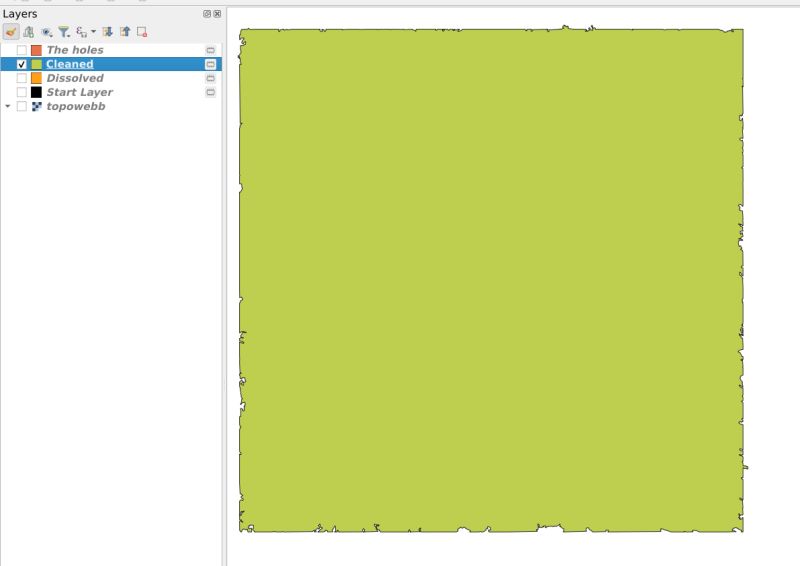
Task: Open the Filter Legend funnel icon
Action: pos(64,32)
